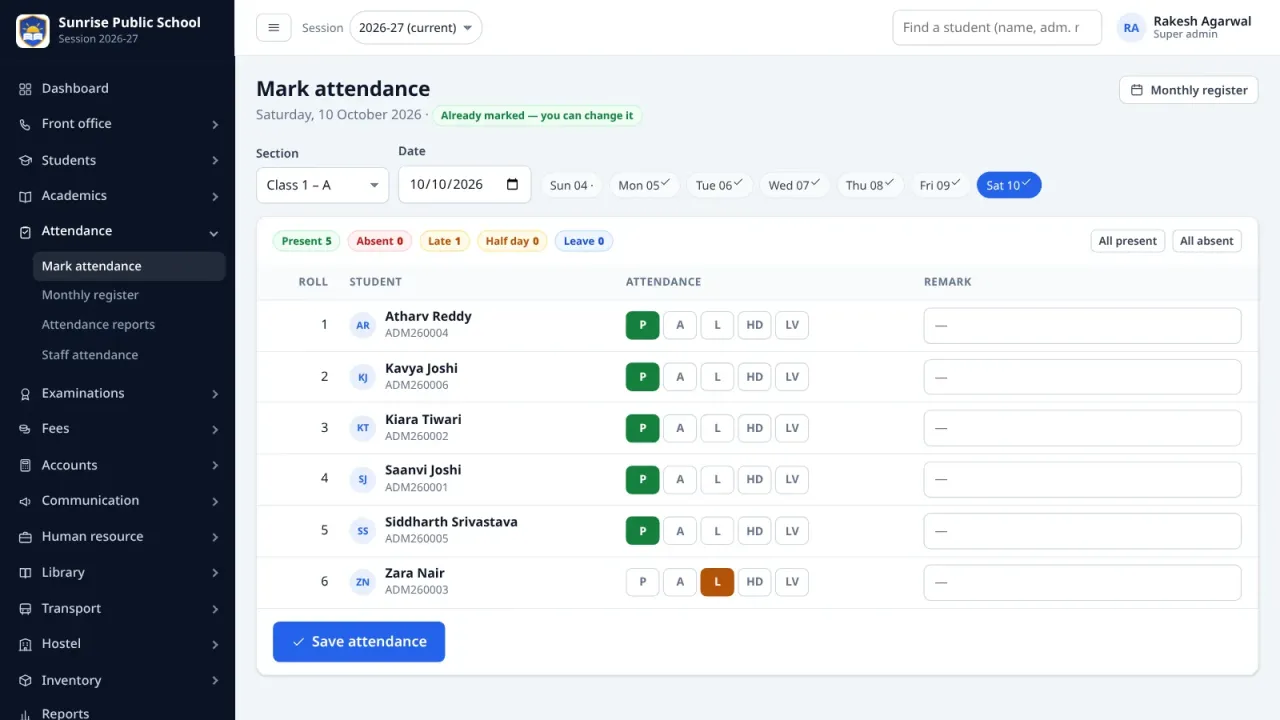The width and height of the screenshot is (1280, 720).
Task: Open the Session 2026-27 dropdown
Action: point(415,28)
